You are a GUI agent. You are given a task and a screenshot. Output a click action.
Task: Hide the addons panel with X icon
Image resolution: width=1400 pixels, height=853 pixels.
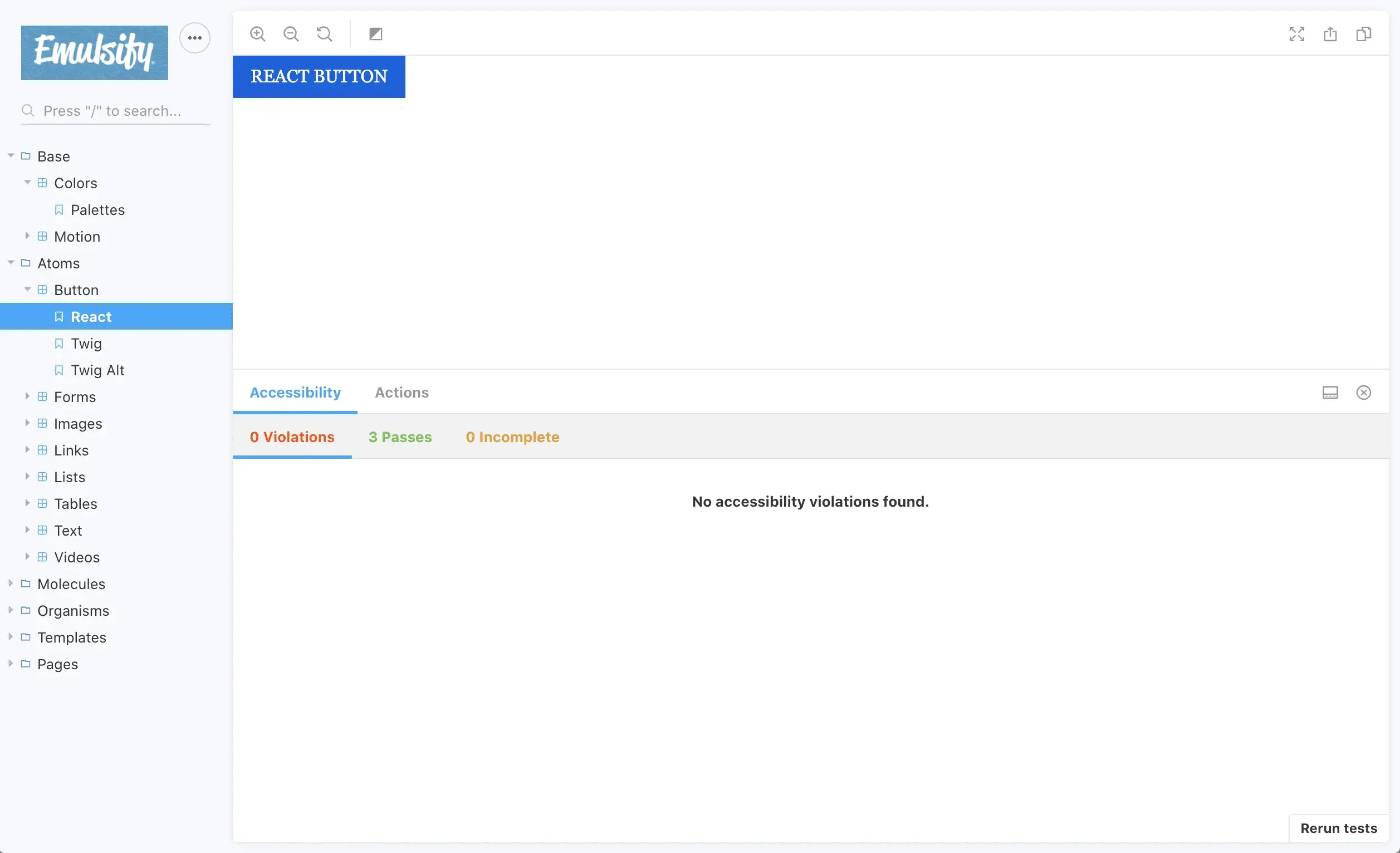click(1364, 393)
